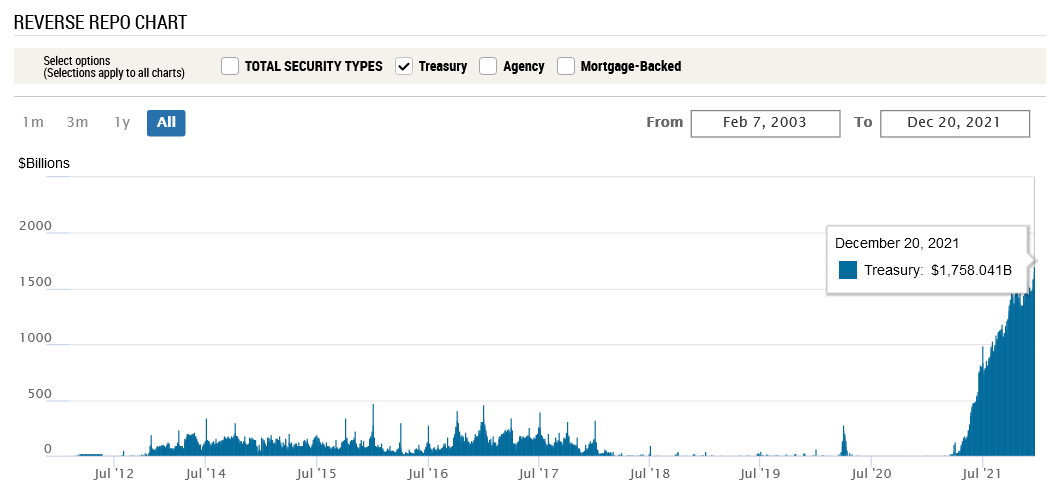Click the 1500 y-axis value

[x=35, y=281]
